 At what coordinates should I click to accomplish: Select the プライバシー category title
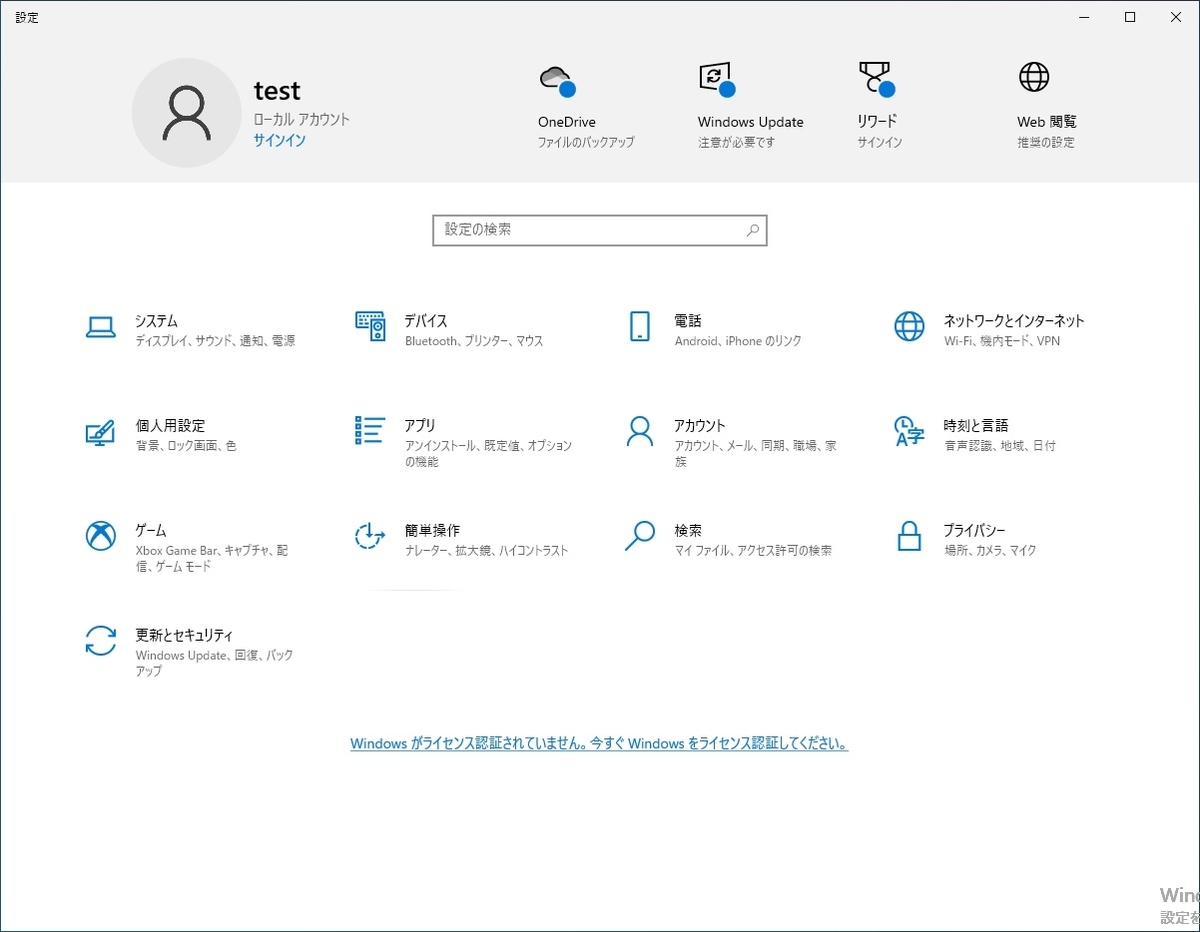(975, 531)
